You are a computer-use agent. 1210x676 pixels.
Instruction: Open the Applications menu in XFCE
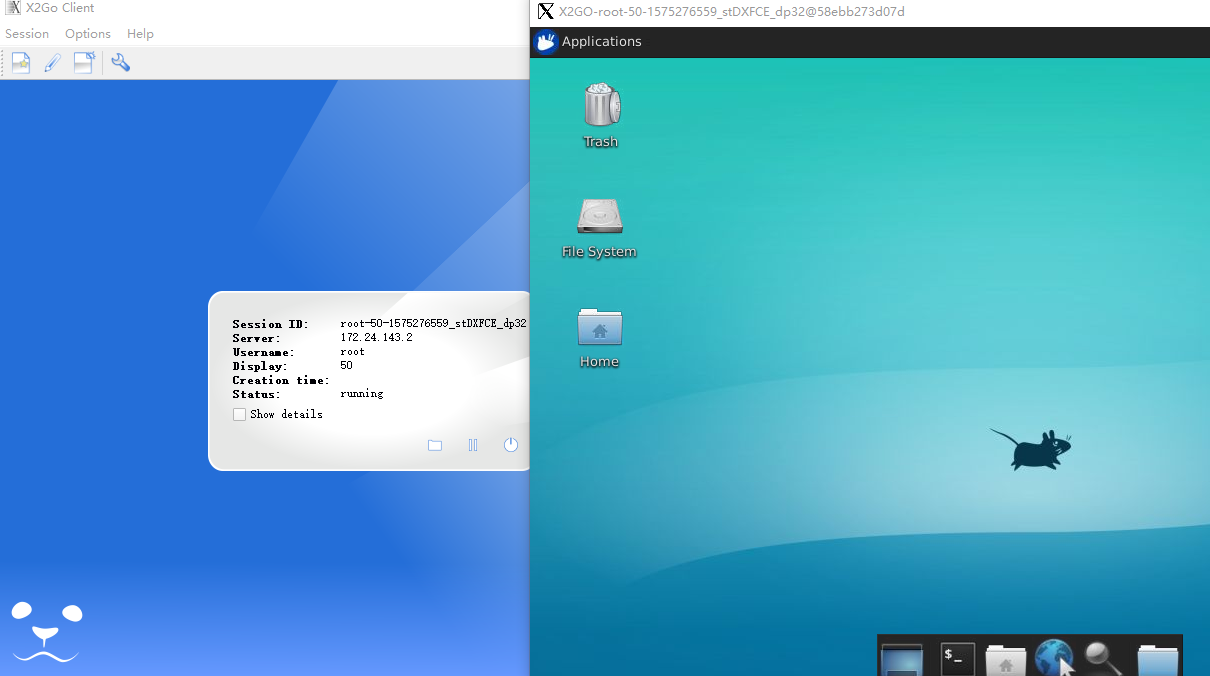[x=589, y=42]
